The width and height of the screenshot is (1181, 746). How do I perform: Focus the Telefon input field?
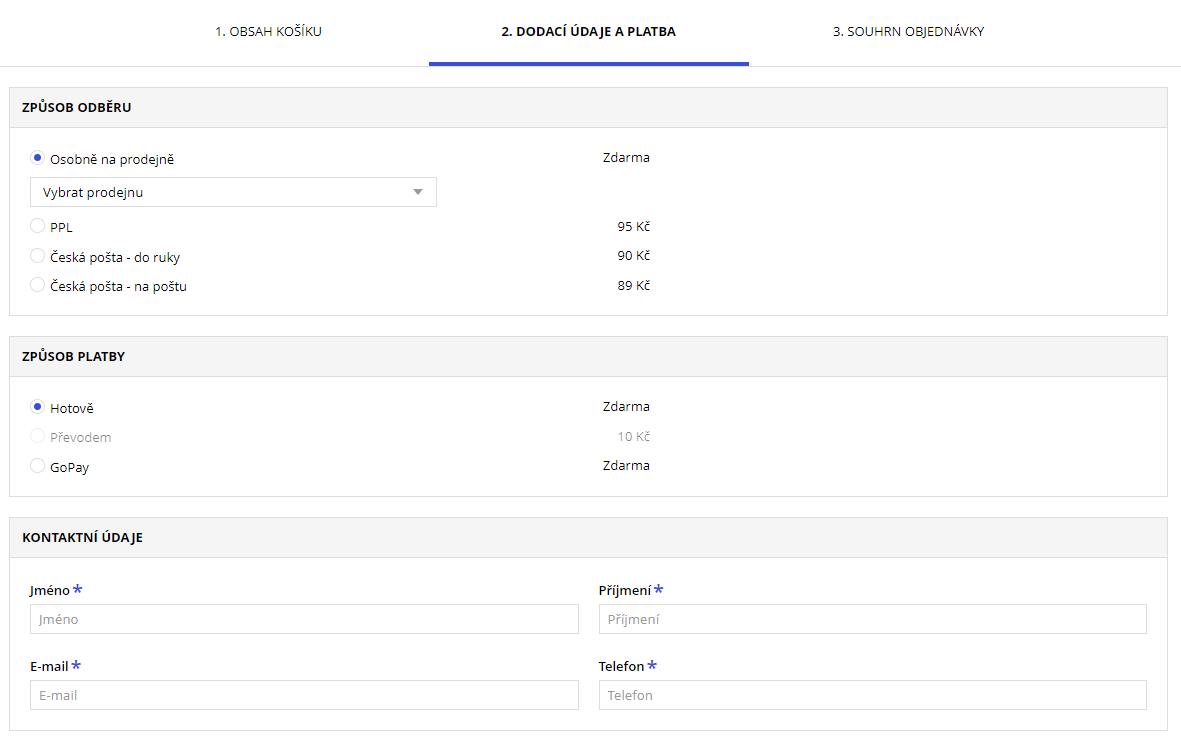[872, 695]
